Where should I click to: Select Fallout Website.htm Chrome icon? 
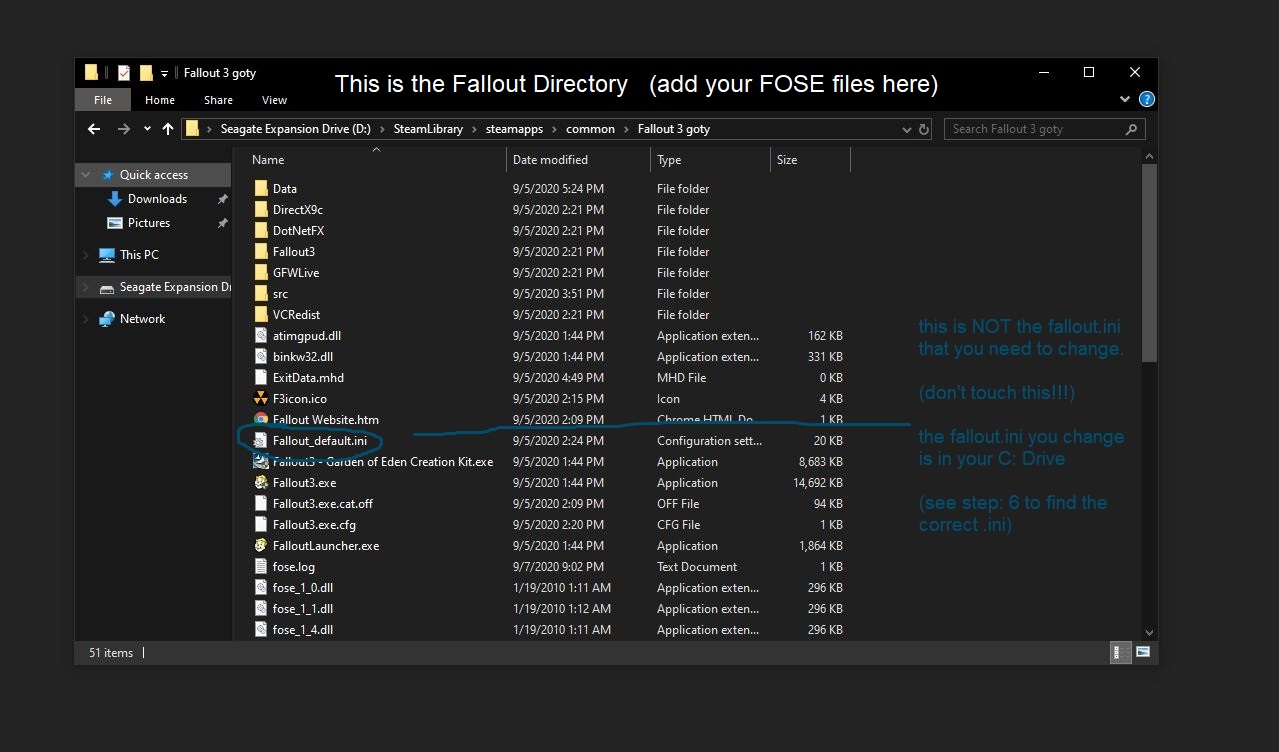point(261,419)
